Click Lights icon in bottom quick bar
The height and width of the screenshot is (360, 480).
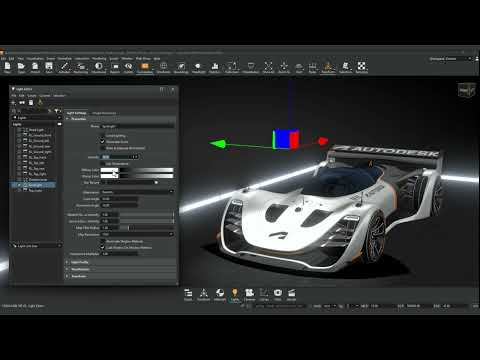(235, 295)
